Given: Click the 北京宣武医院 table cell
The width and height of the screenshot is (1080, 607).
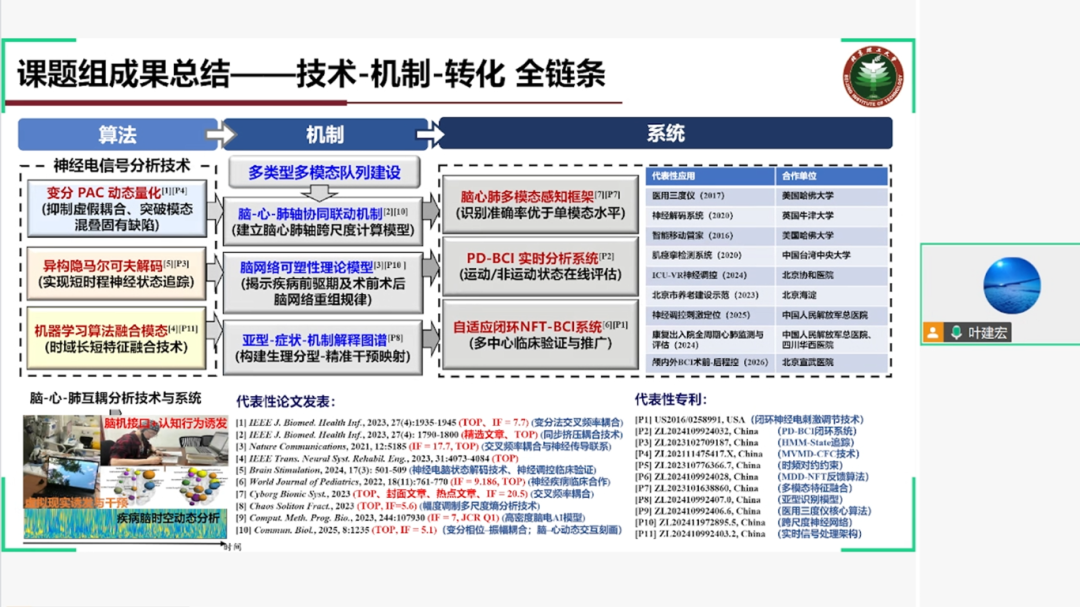Looking at the screenshot, I should (x=832, y=362).
